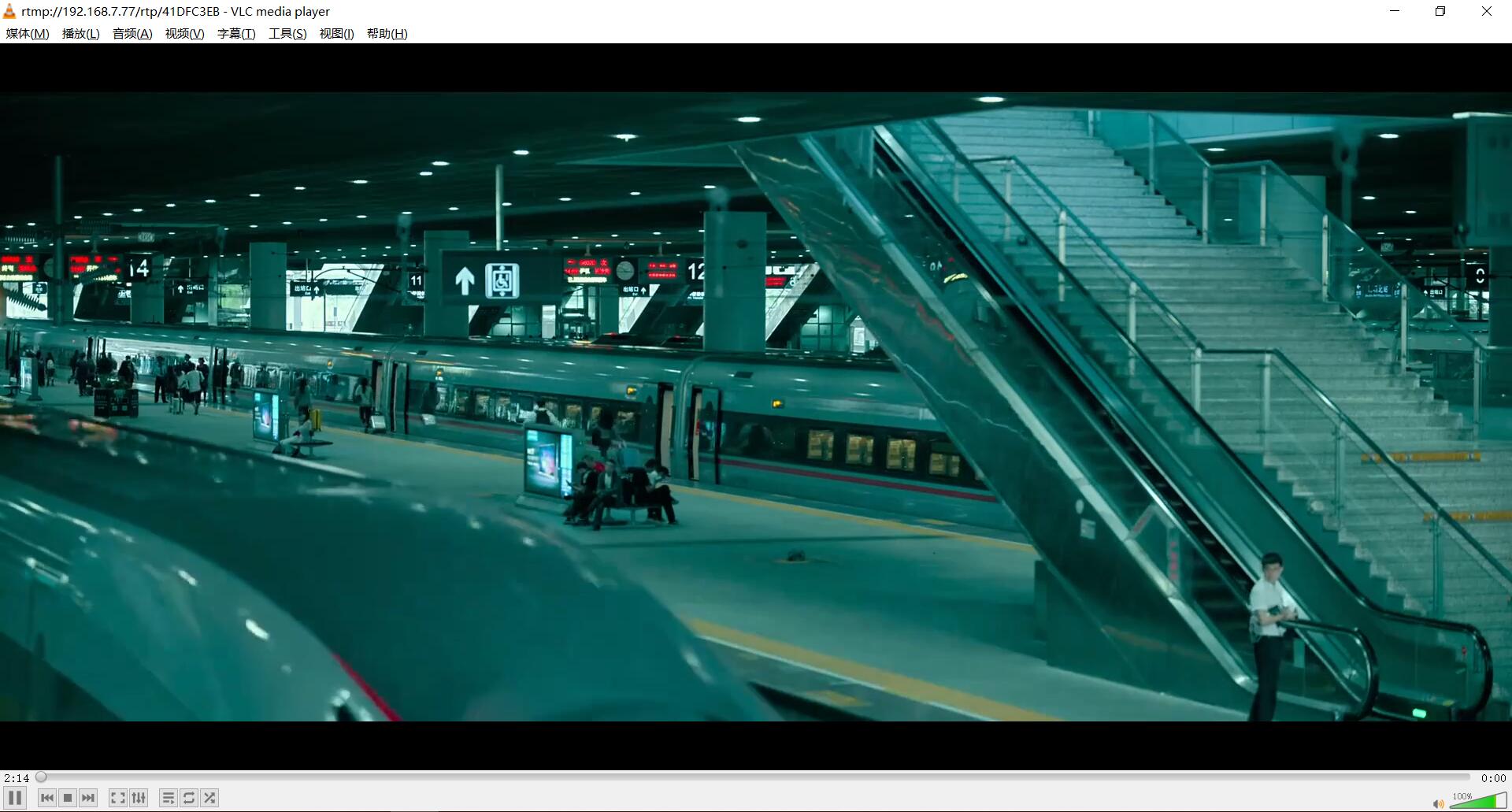The width and height of the screenshot is (1512, 812).
Task: Open the 字幕(T) menu
Action: pyautogui.click(x=235, y=33)
